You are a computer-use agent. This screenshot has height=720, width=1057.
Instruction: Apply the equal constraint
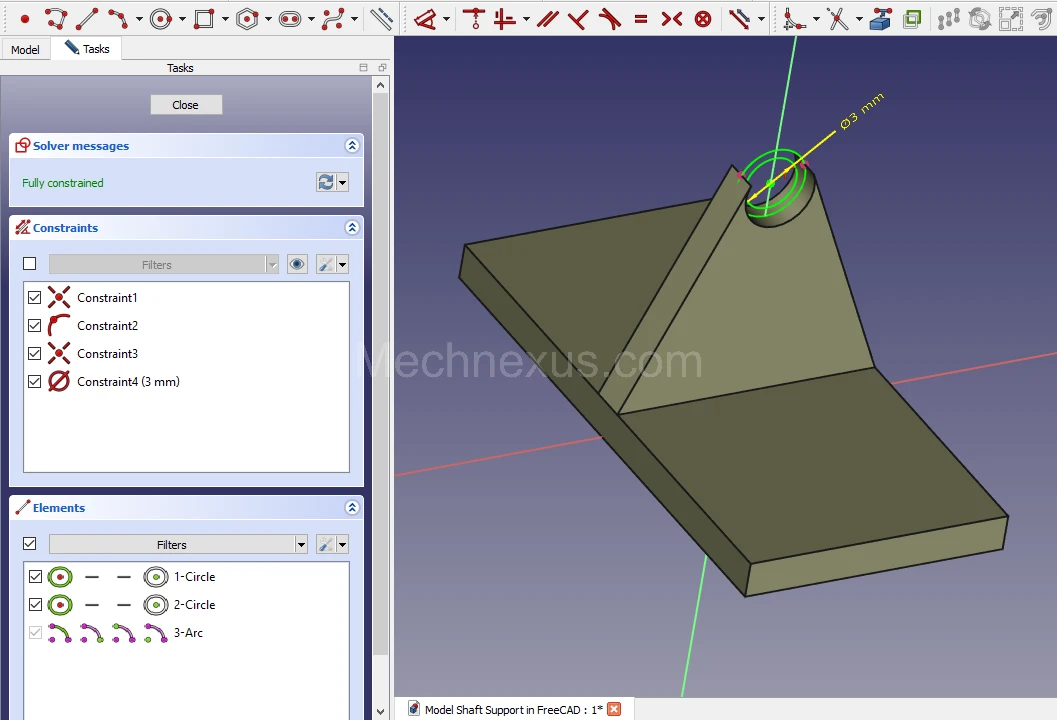(641, 18)
